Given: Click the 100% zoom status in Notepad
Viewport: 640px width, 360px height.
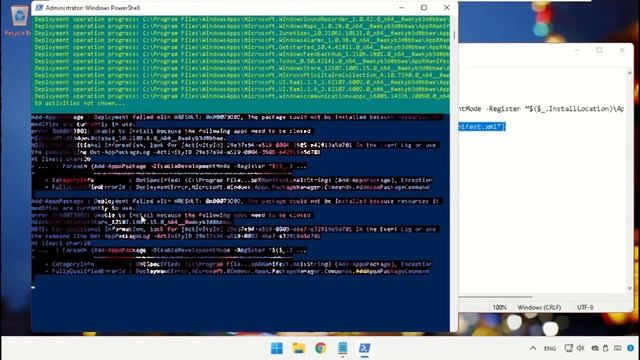Looking at the screenshot, I should click(x=499, y=307).
